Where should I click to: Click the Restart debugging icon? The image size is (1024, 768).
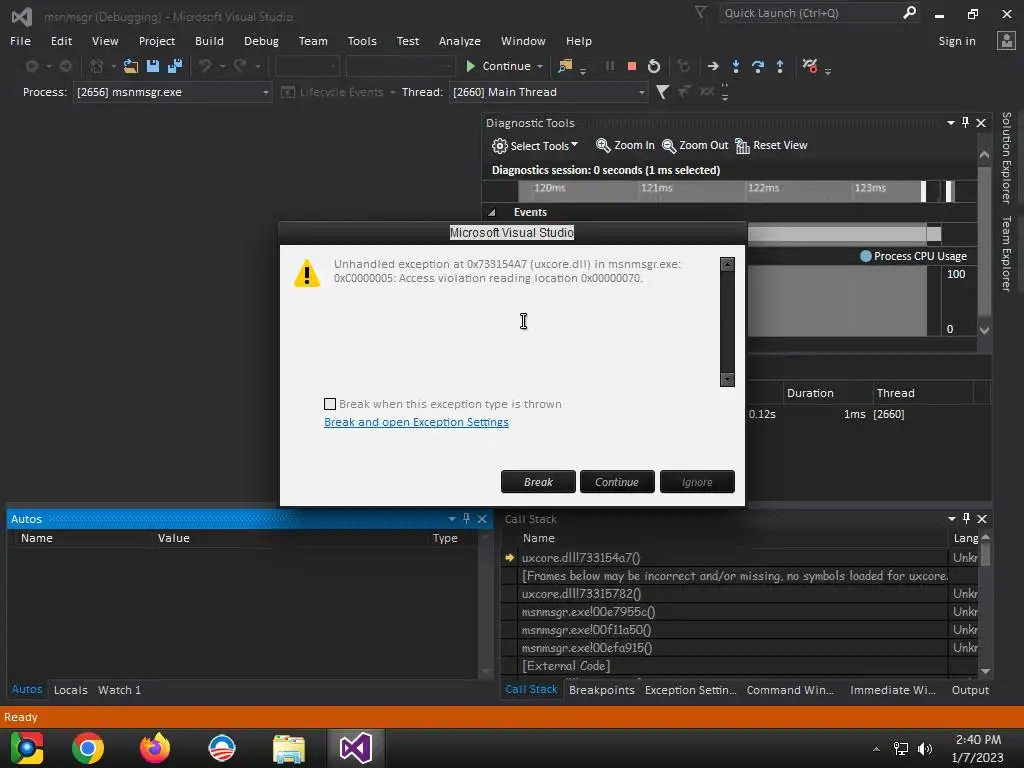pyautogui.click(x=654, y=66)
